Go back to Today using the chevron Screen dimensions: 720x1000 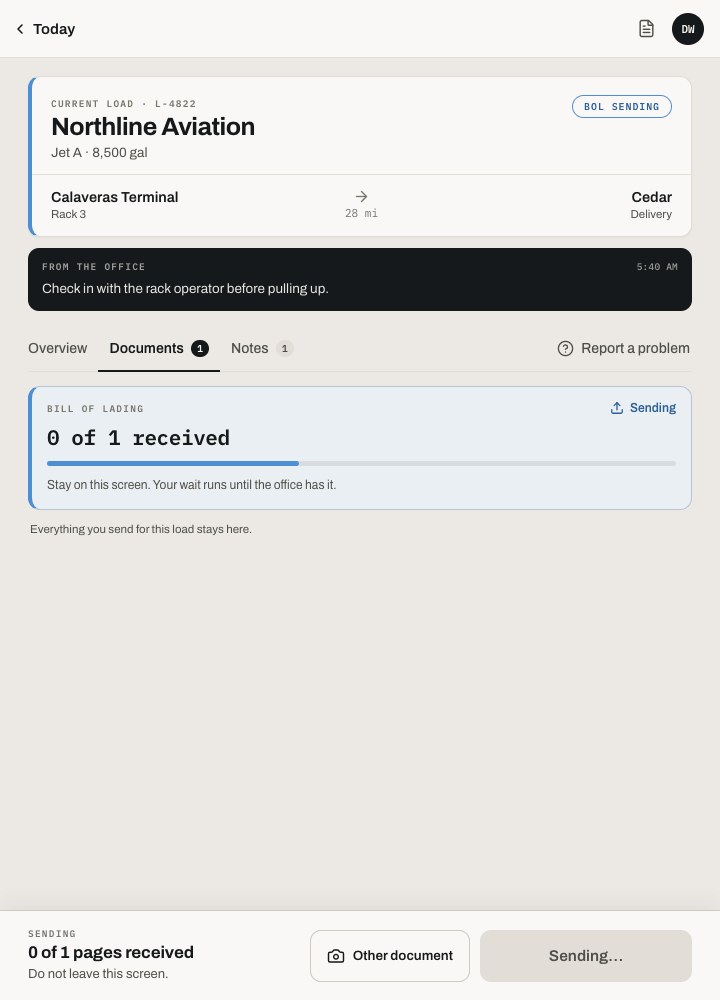tap(20, 29)
